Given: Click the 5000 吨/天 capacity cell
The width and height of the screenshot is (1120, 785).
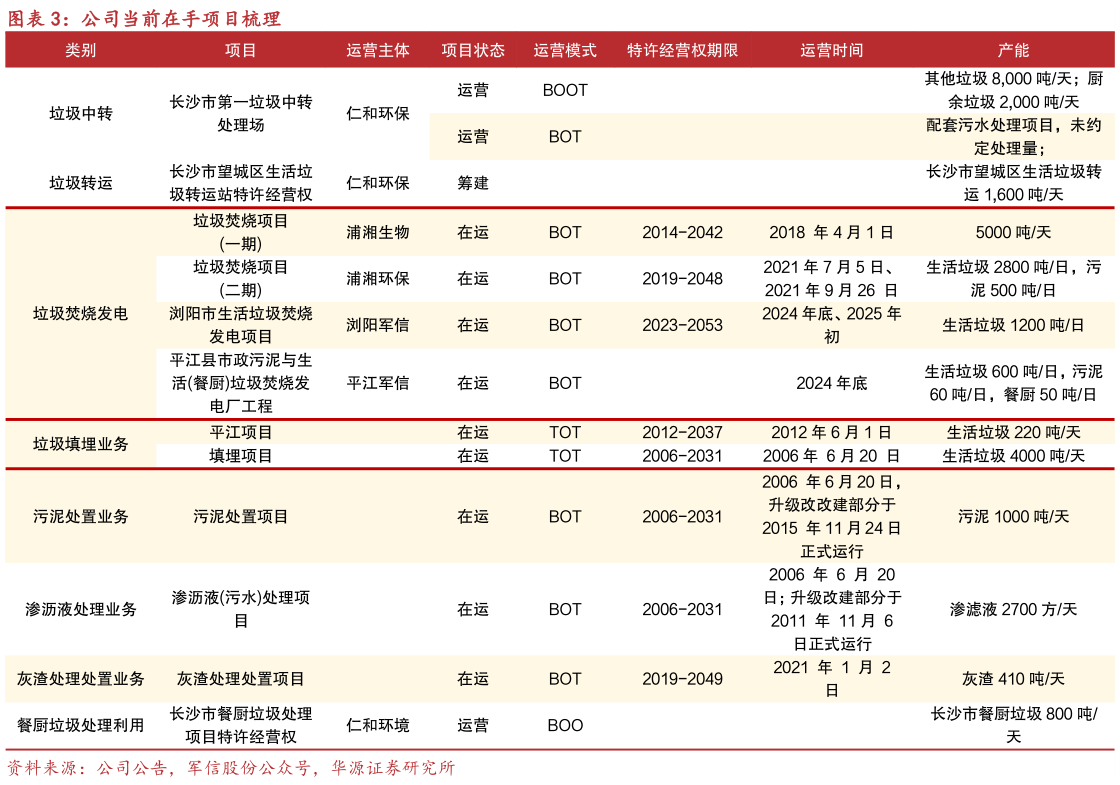Looking at the screenshot, I should [1015, 232].
